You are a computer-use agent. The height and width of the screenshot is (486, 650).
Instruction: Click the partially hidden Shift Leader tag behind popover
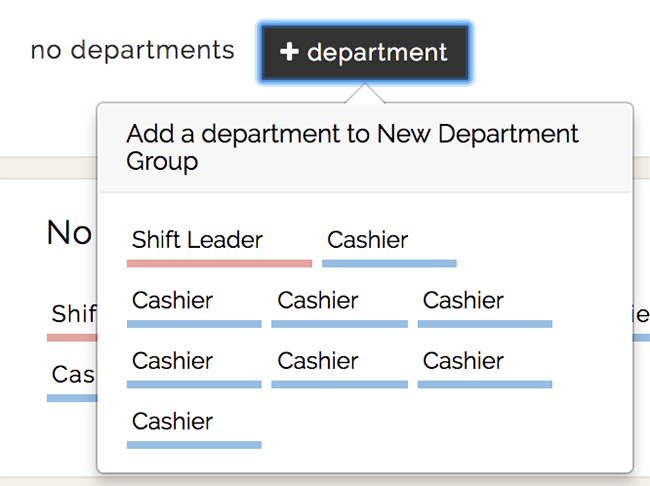(x=72, y=315)
